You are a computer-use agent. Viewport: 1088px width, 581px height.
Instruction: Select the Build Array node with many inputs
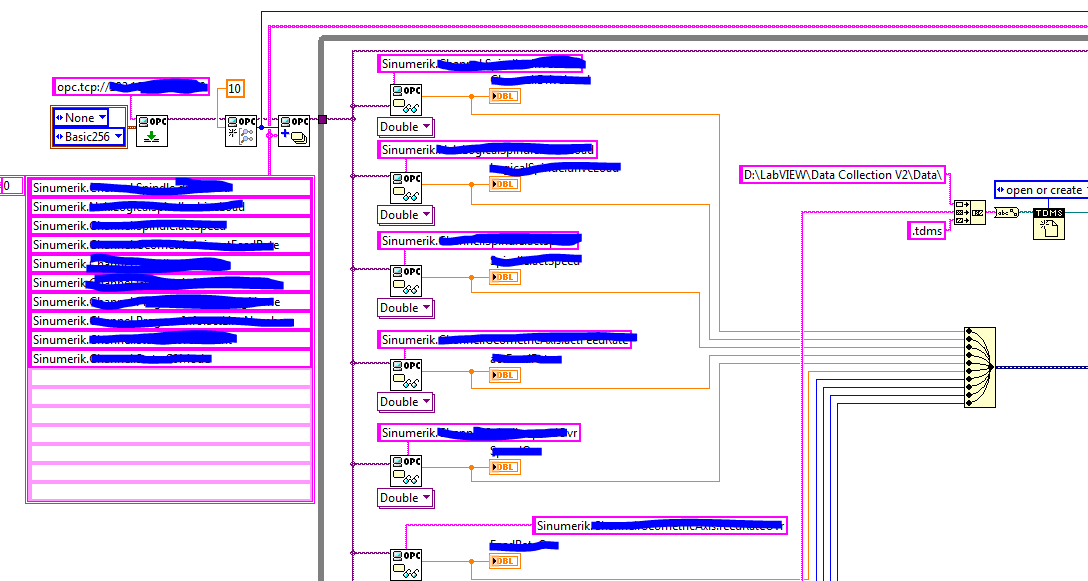(x=980, y=367)
